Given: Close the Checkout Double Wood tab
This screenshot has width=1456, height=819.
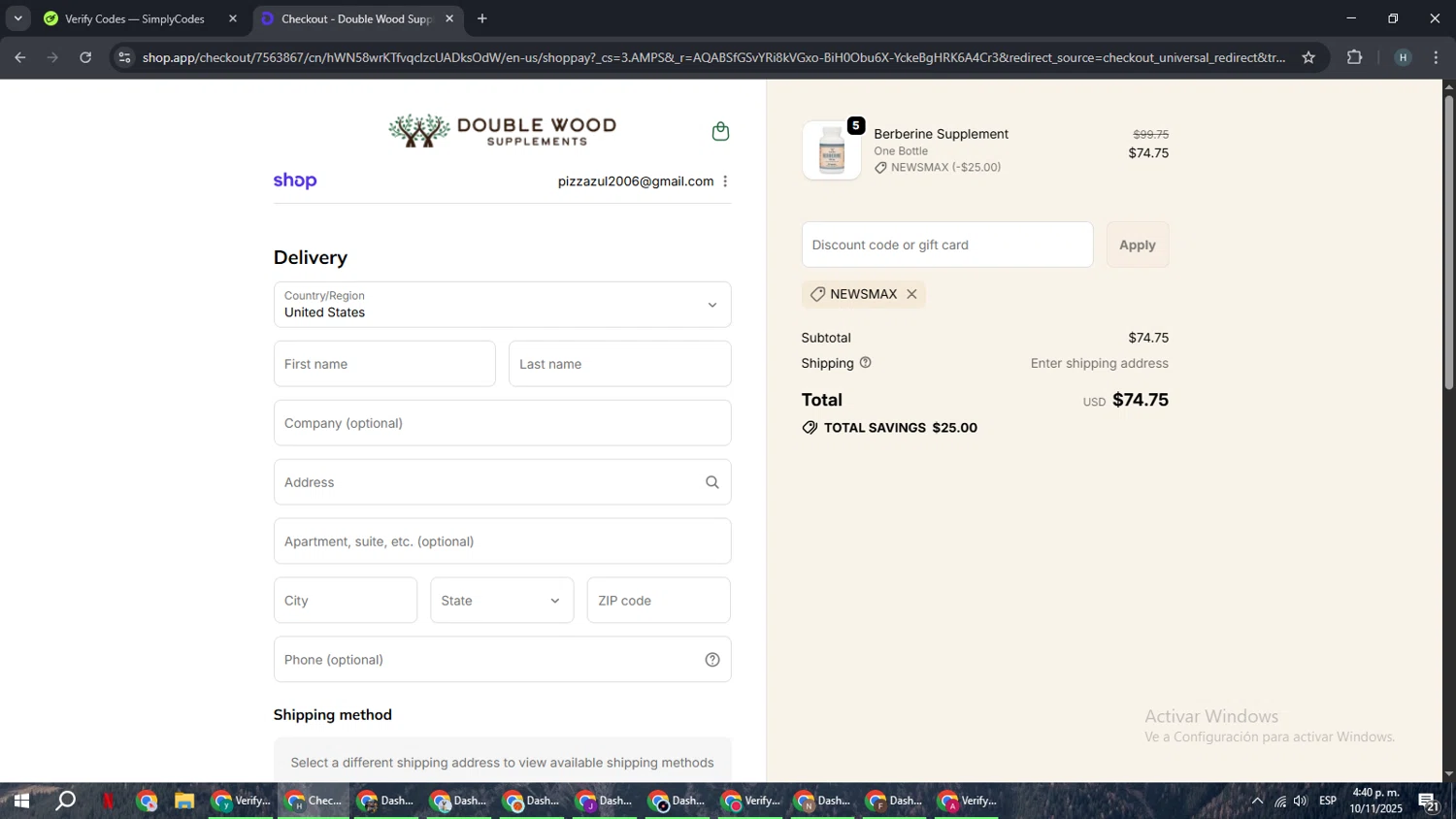Looking at the screenshot, I should (x=449, y=18).
